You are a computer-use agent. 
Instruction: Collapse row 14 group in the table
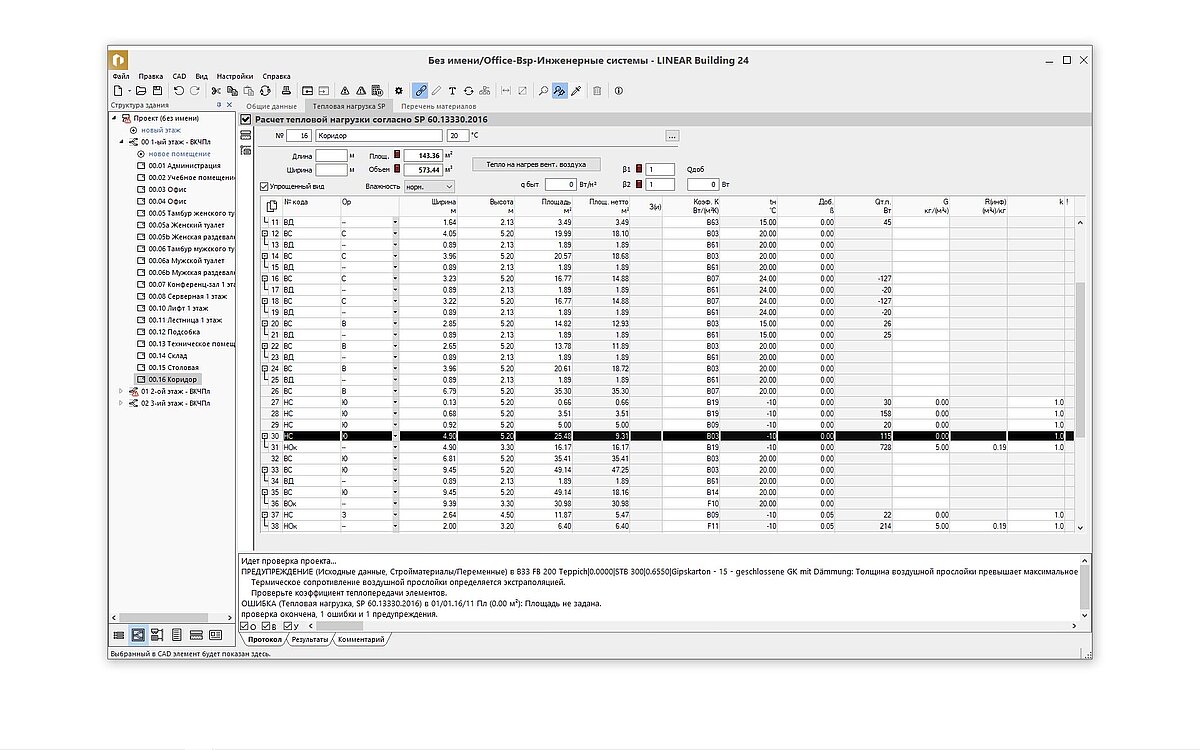264,256
